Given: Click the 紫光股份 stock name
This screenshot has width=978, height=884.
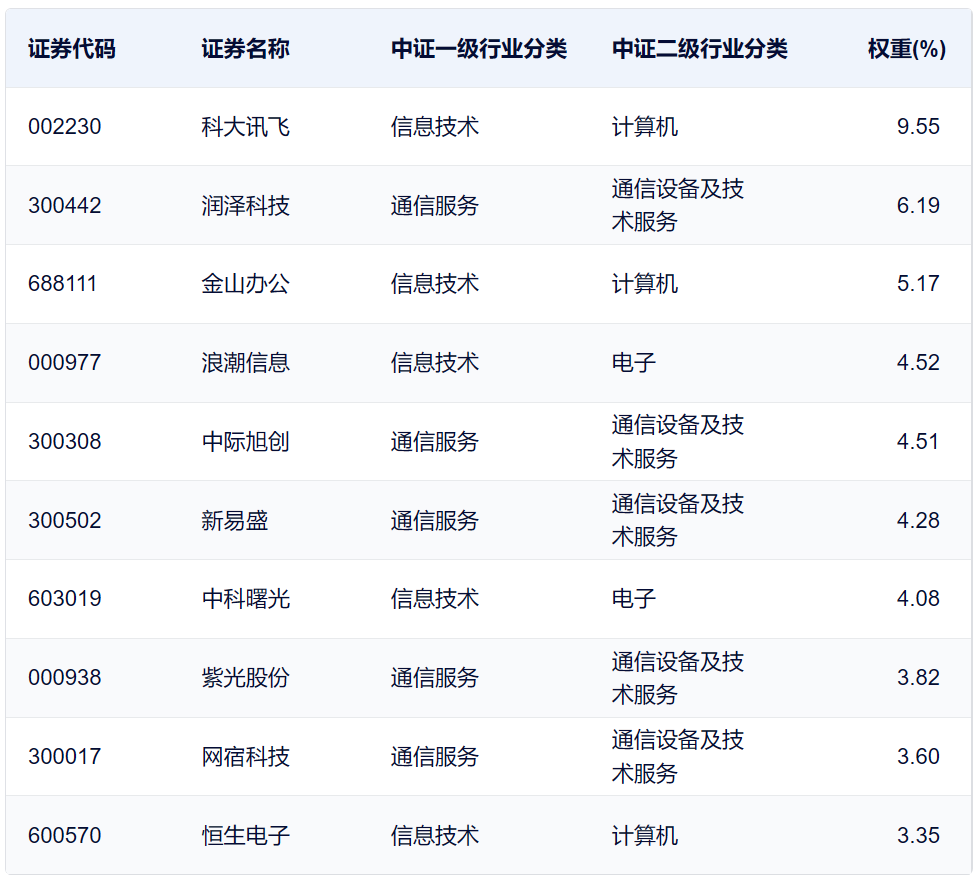Looking at the screenshot, I should pos(245,678).
